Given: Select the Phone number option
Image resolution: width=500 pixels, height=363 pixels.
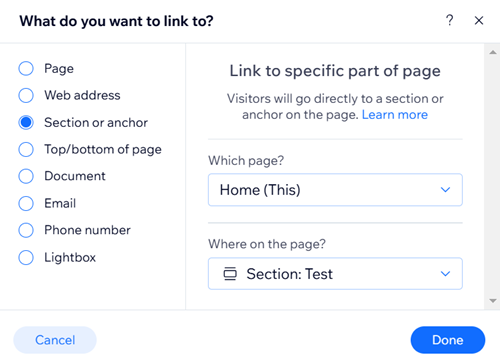Looking at the screenshot, I should pos(26,230).
